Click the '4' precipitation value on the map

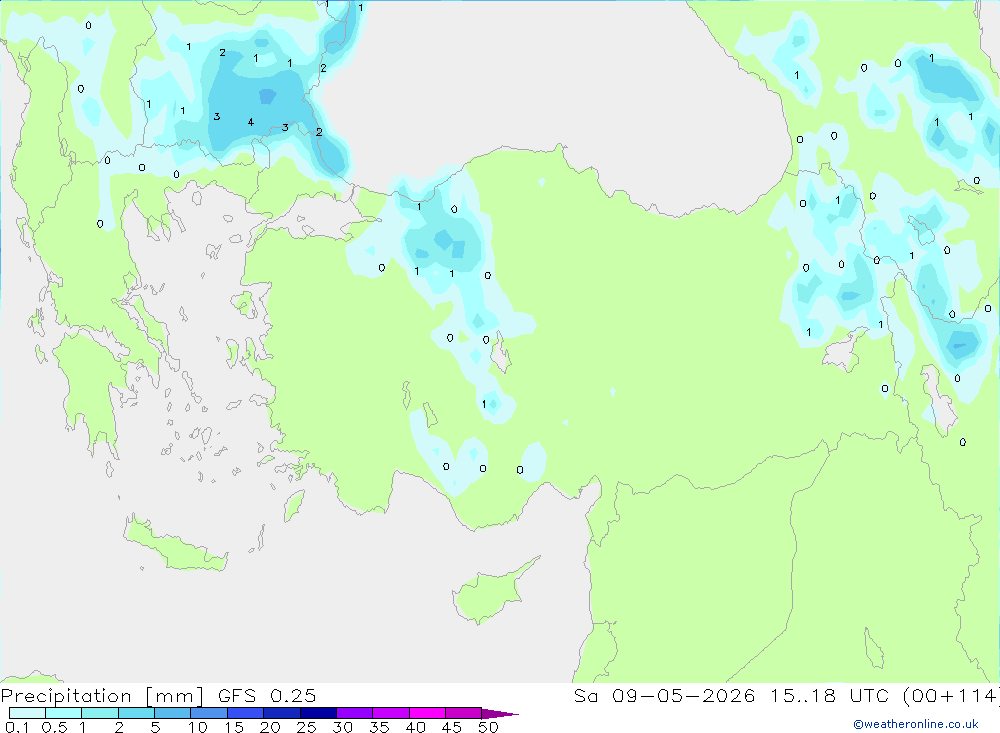pyautogui.click(x=251, y=122)
